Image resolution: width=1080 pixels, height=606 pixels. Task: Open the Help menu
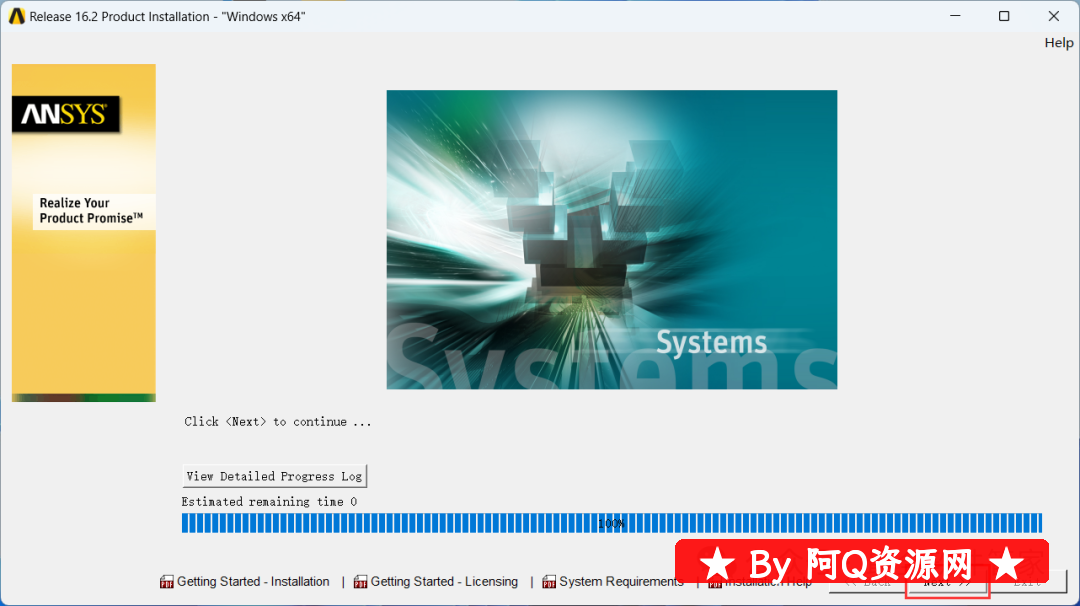coord(1059,43)
